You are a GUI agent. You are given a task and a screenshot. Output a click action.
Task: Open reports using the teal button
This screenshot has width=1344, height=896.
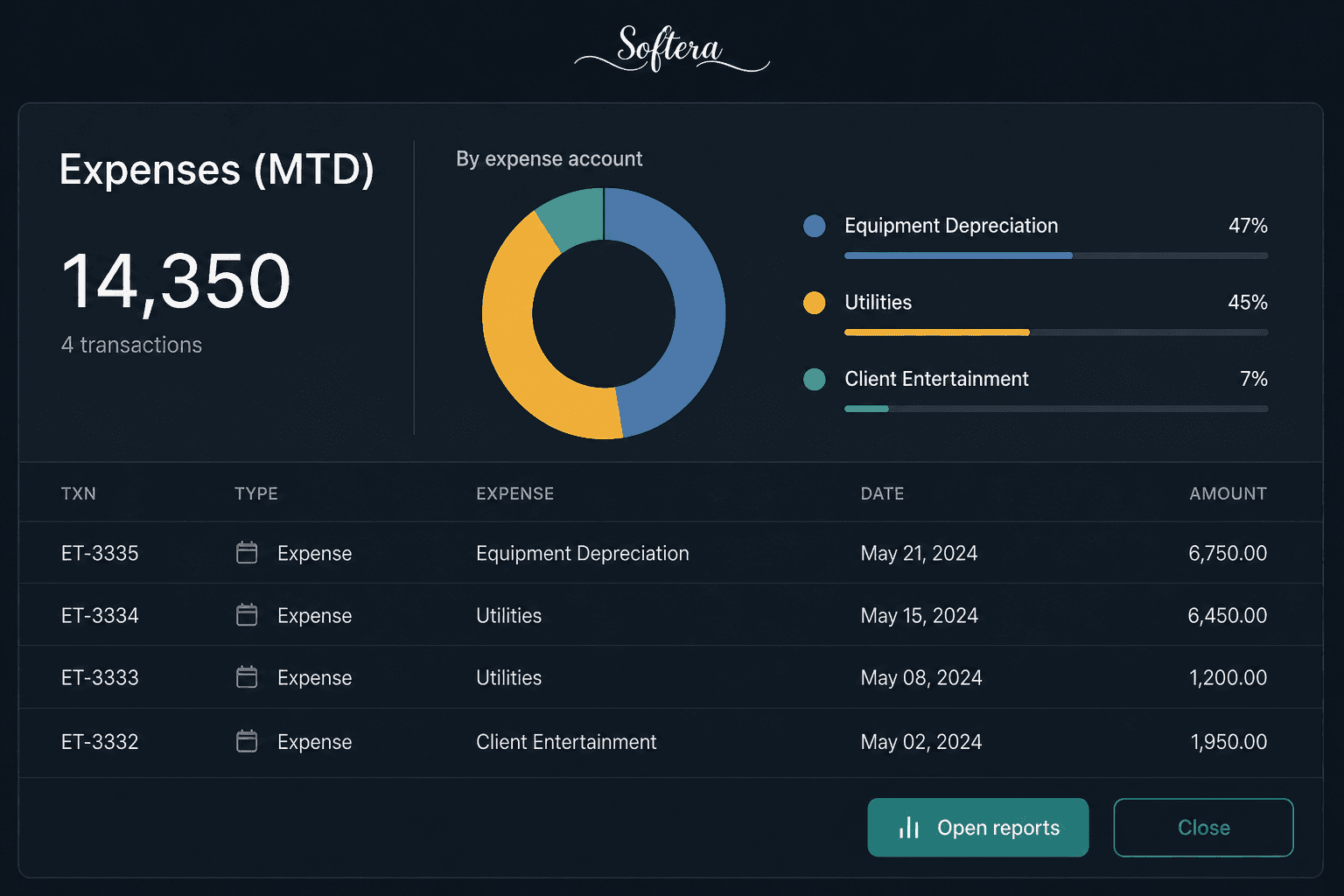[978, 828]
